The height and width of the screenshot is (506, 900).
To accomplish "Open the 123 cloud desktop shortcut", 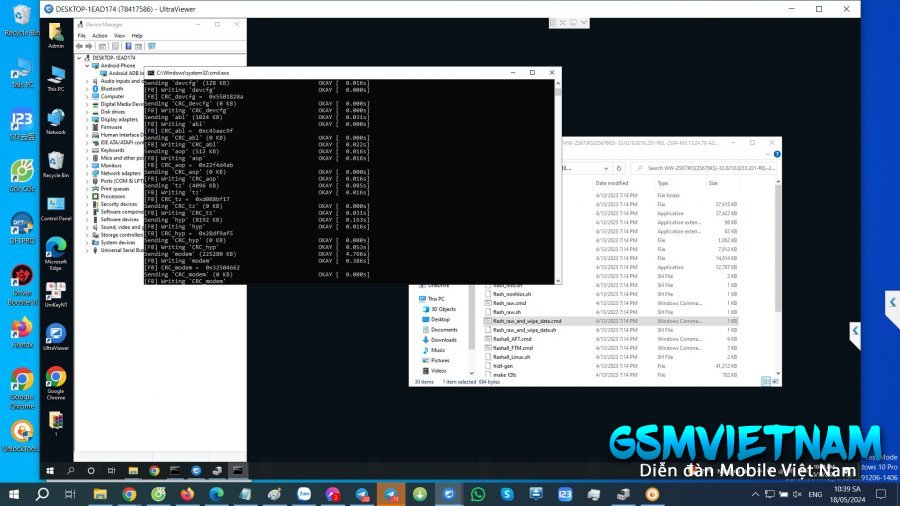I will click(x=22, y=122).
